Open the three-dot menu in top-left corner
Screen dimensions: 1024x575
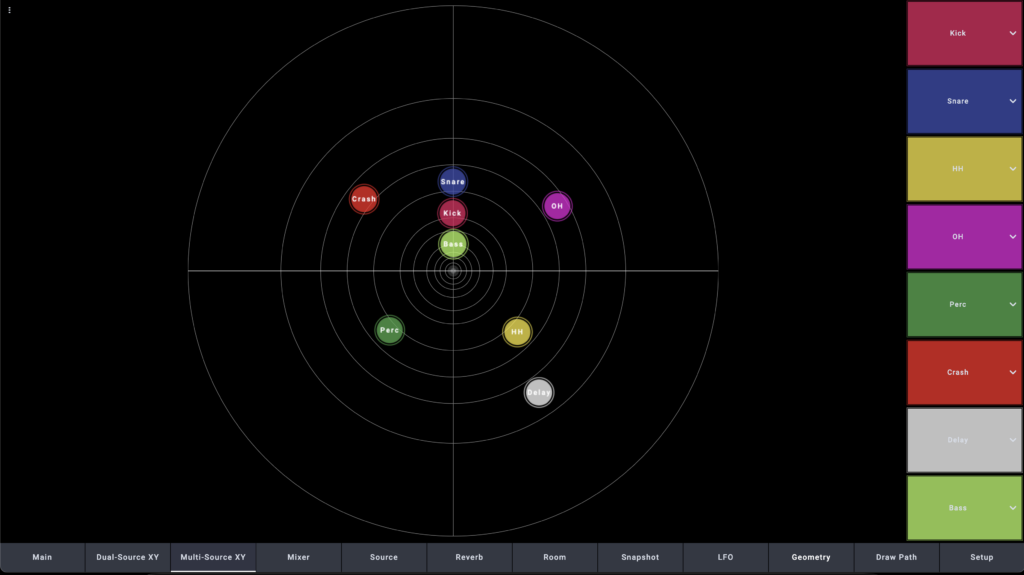click(x=9, y=9)
